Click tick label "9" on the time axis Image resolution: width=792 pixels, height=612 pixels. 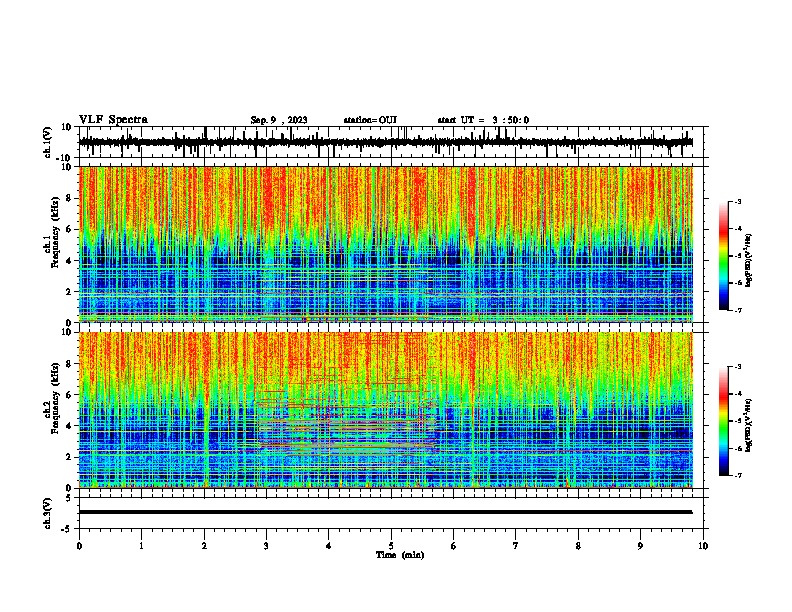[640, 546]
